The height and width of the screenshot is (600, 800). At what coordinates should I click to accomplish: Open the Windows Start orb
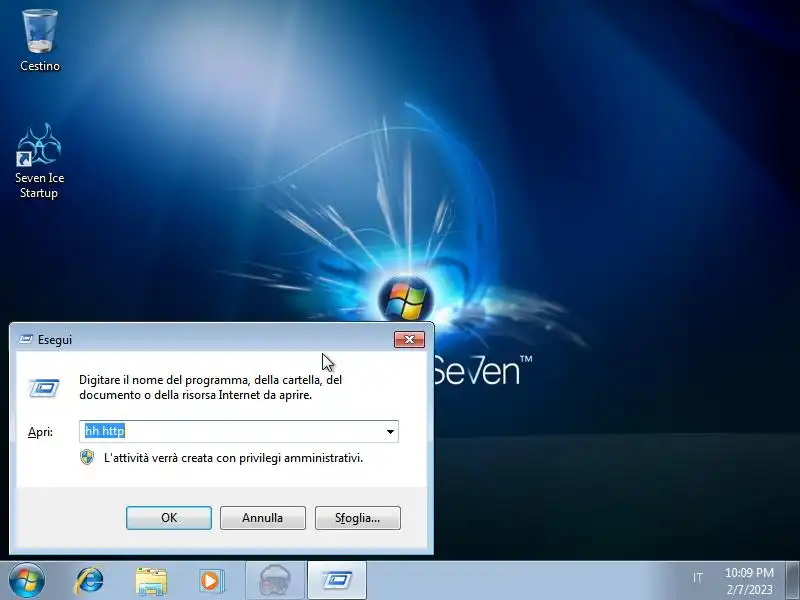click(27, 581)
